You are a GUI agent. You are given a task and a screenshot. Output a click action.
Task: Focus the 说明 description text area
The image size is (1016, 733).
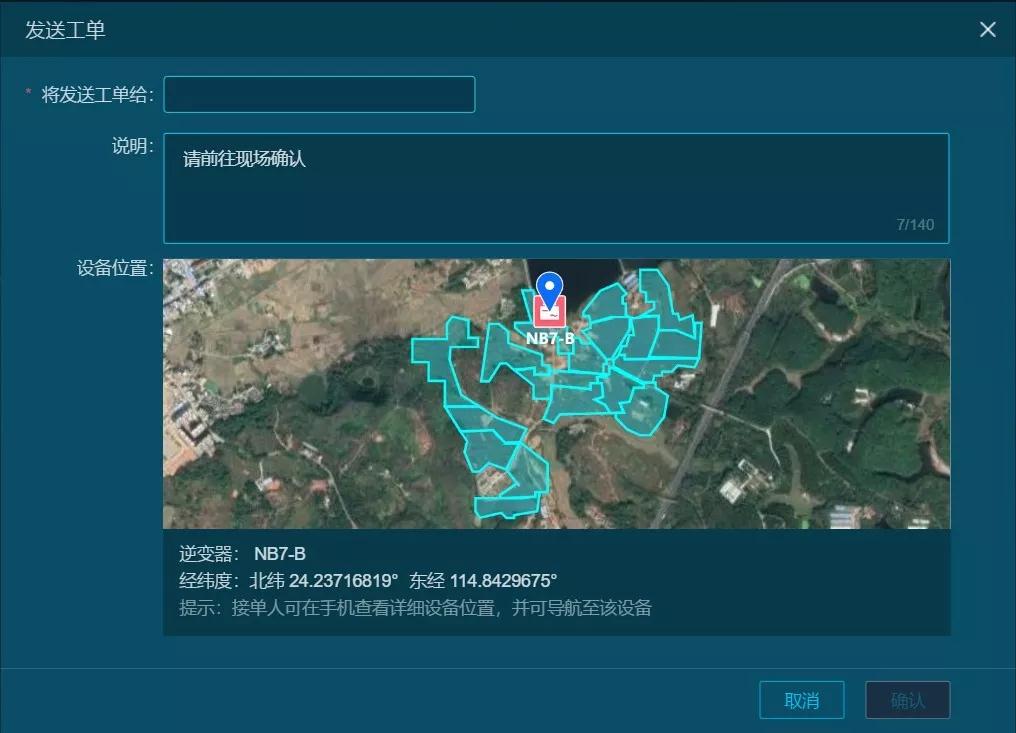pyautogui.click(x=555, y=188)
